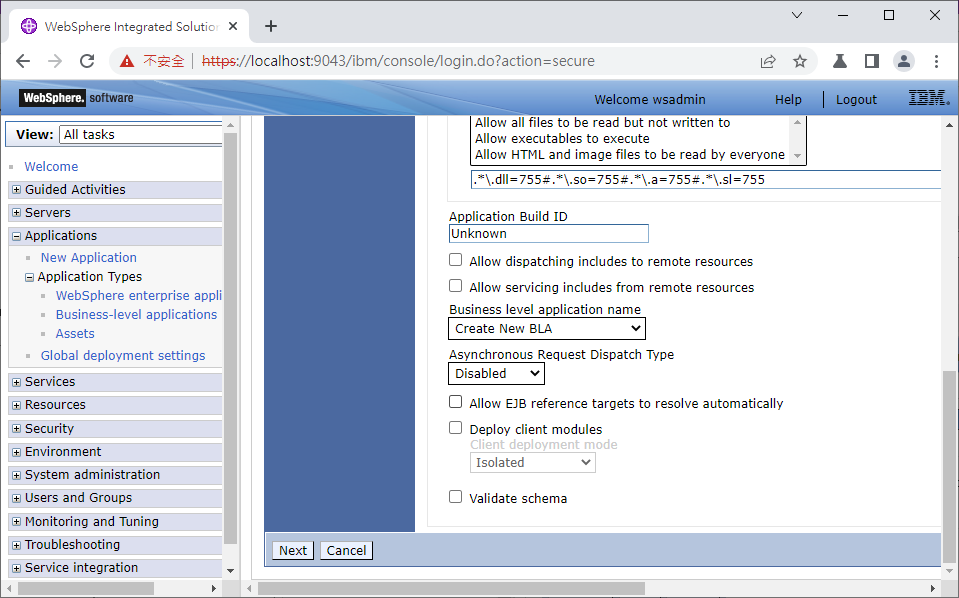Bookmark this page with the star

tap(800, 61)
